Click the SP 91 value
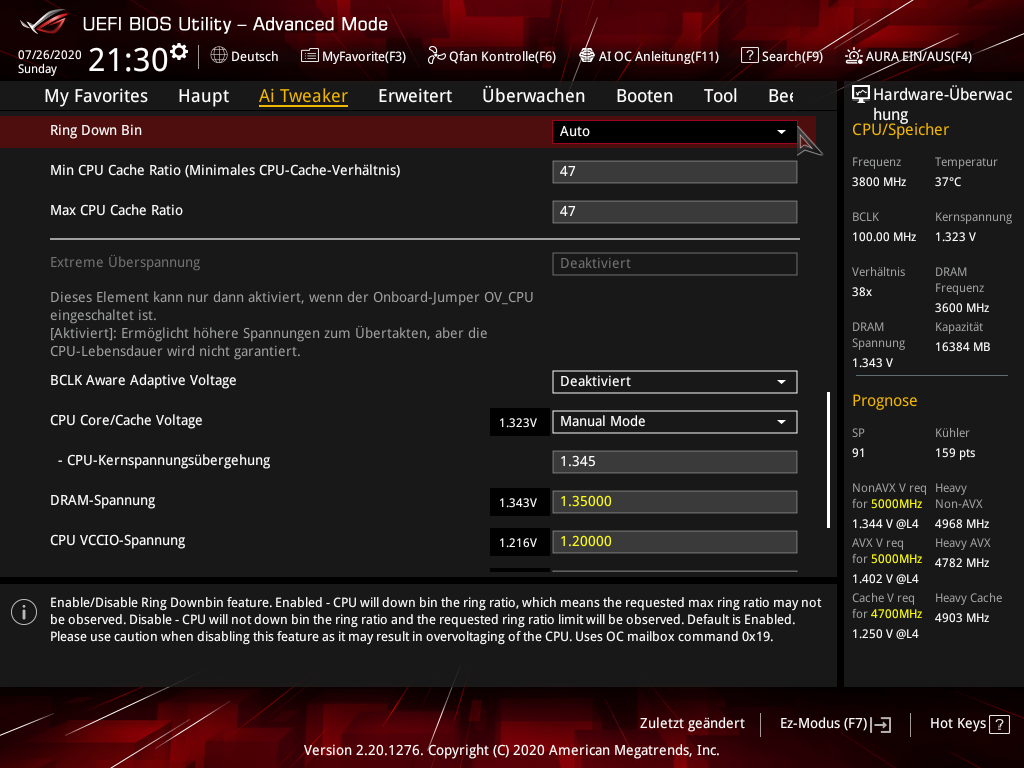This screenshot has height=768, width=1024. (x=858, y=453)
